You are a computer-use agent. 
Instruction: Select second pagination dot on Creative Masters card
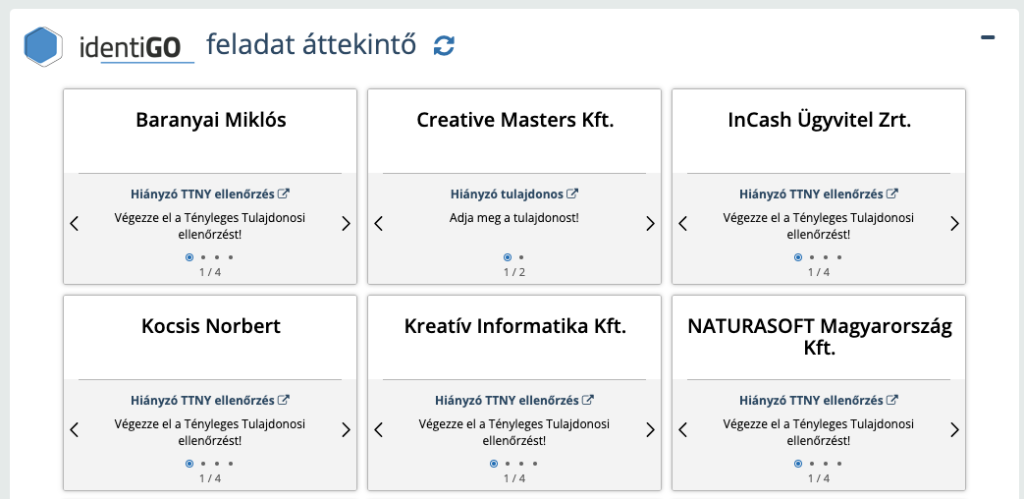point(521,257)
